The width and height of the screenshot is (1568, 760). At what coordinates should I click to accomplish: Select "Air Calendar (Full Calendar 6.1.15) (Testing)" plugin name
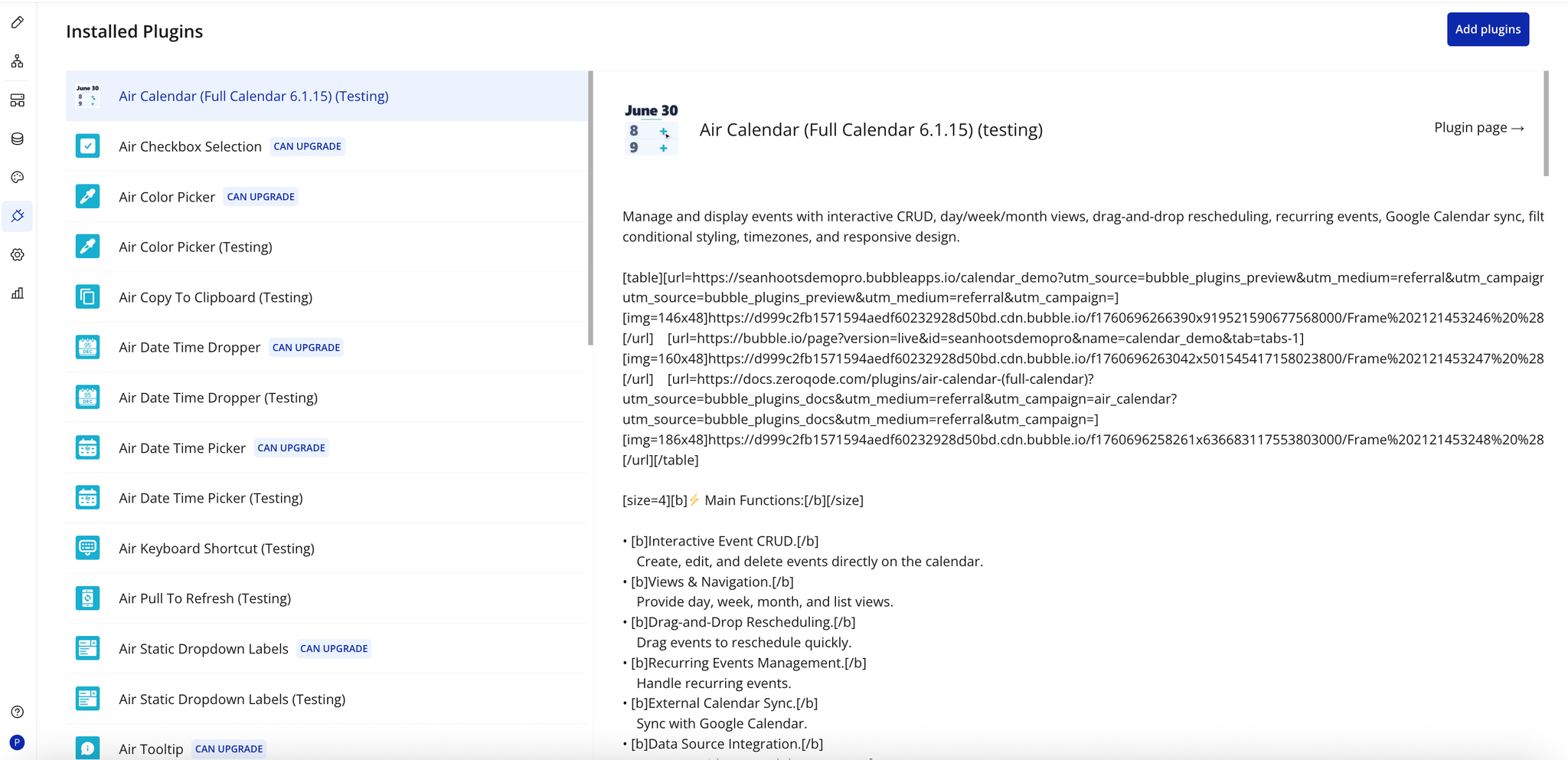click(x=253, y=96)
